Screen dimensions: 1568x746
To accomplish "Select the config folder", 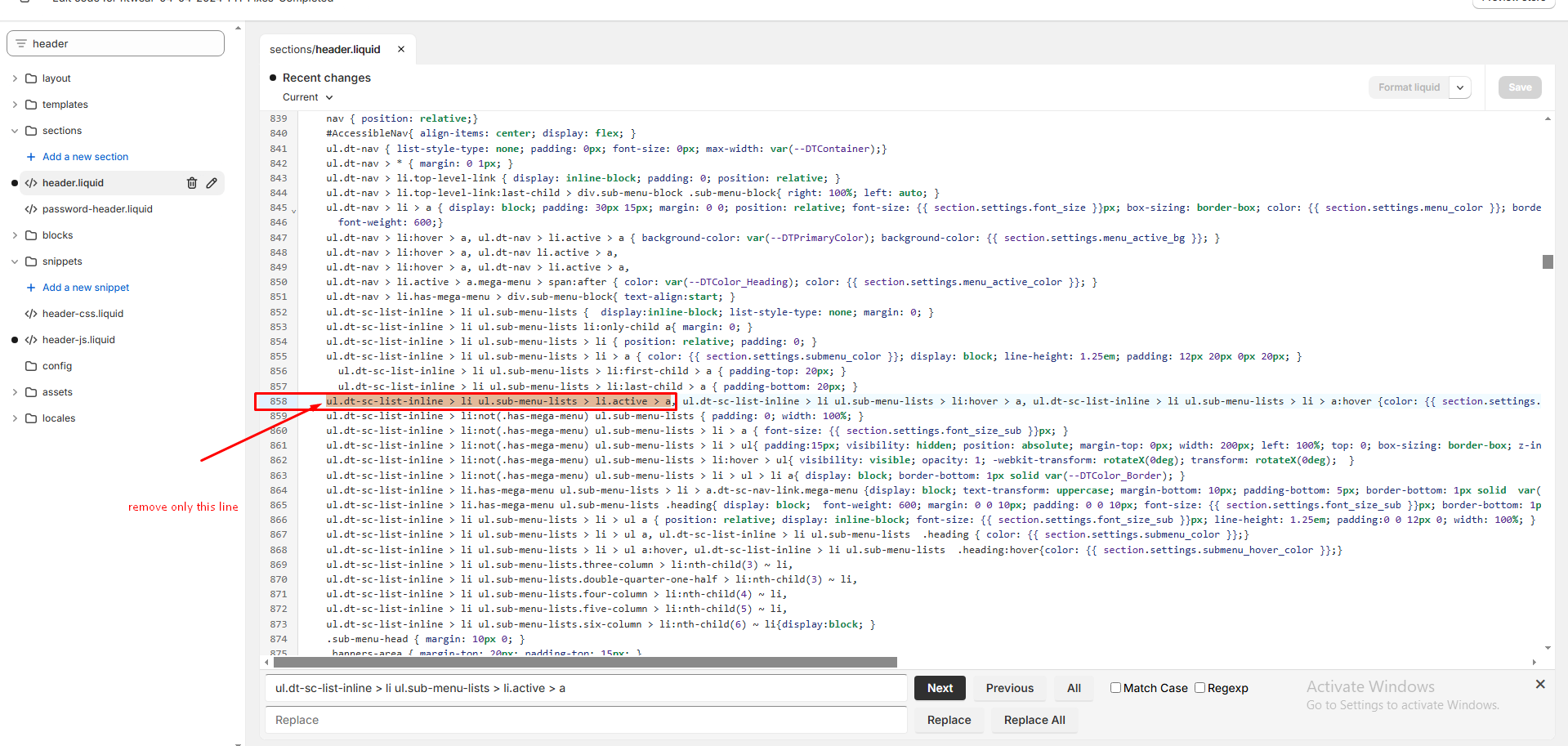I will coord(57,366).
